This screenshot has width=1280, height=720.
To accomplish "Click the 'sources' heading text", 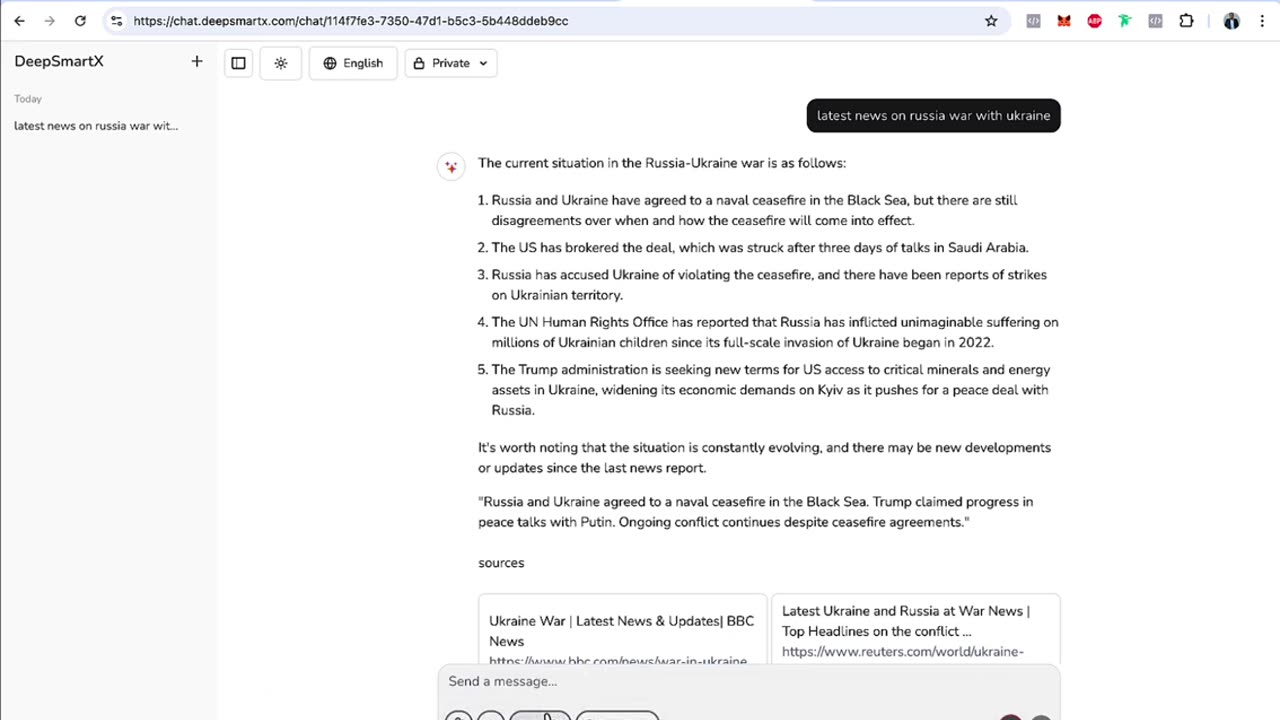I will [x=501, y=563].
